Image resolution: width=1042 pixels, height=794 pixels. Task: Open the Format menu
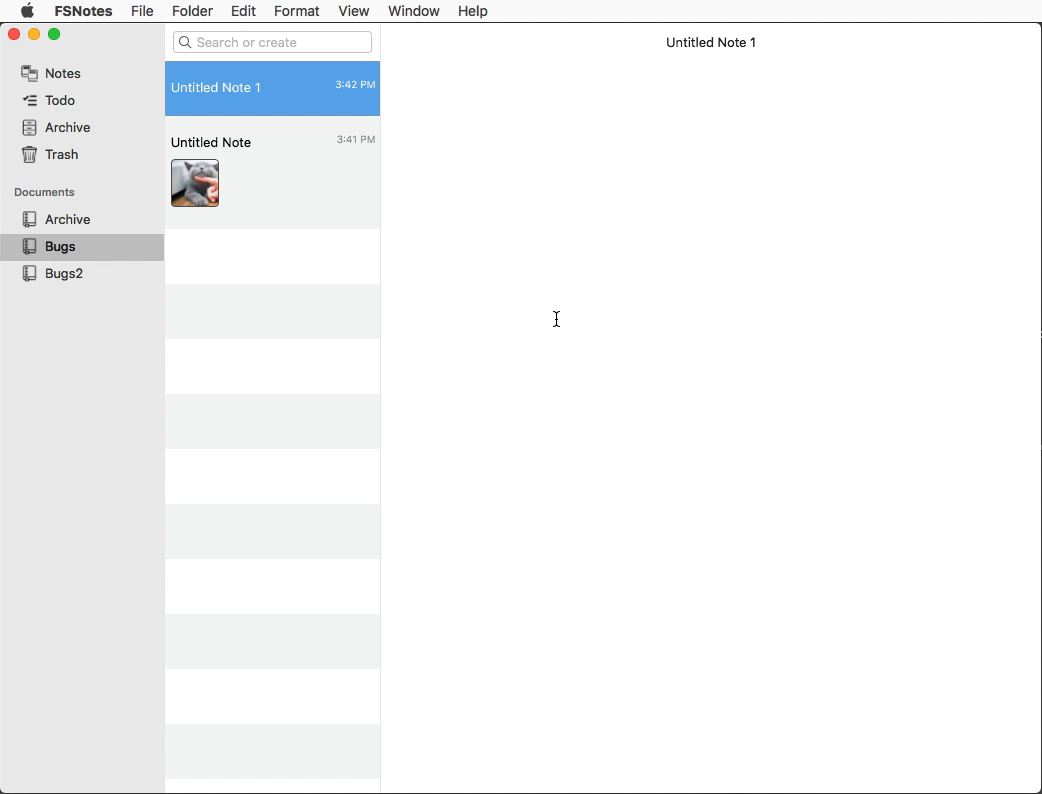coord(296,11)
